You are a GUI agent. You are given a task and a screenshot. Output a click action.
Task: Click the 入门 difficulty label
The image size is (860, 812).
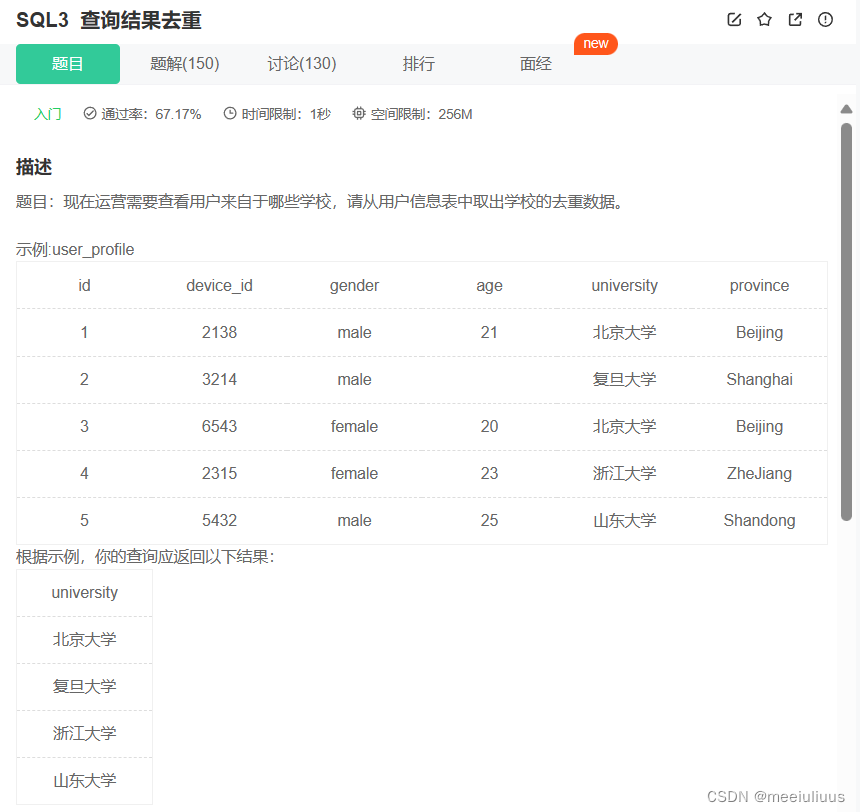(x=47, y=113)
